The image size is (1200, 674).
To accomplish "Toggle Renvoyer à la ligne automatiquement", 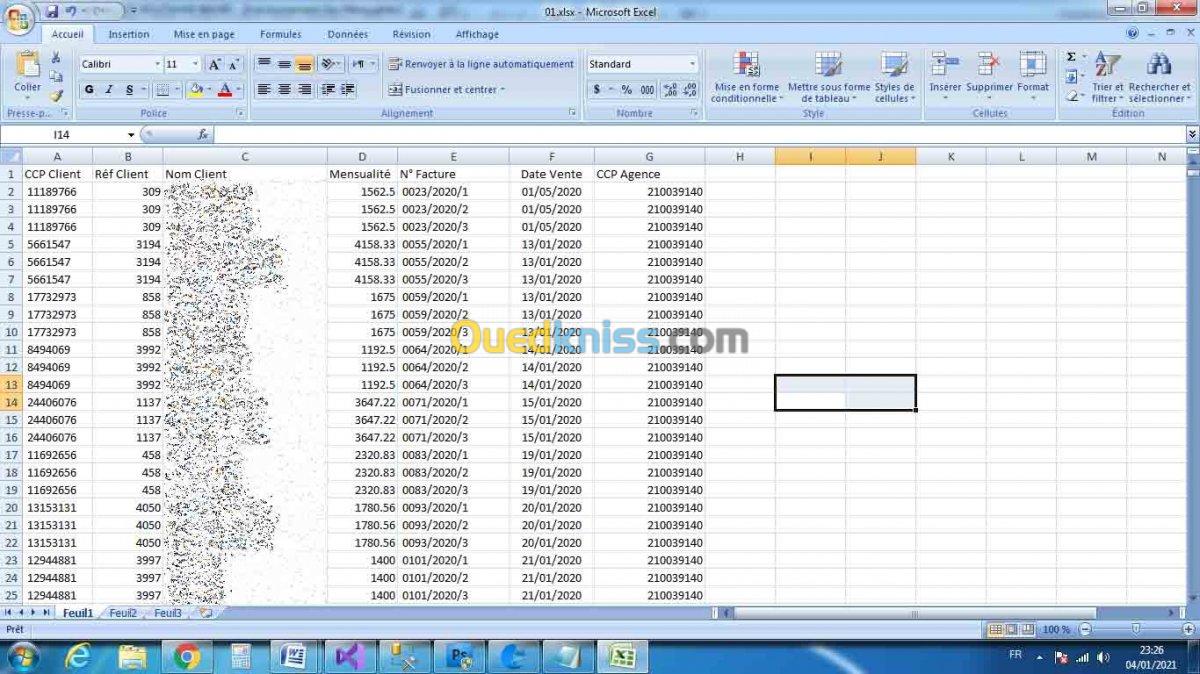I will point(482,64).
